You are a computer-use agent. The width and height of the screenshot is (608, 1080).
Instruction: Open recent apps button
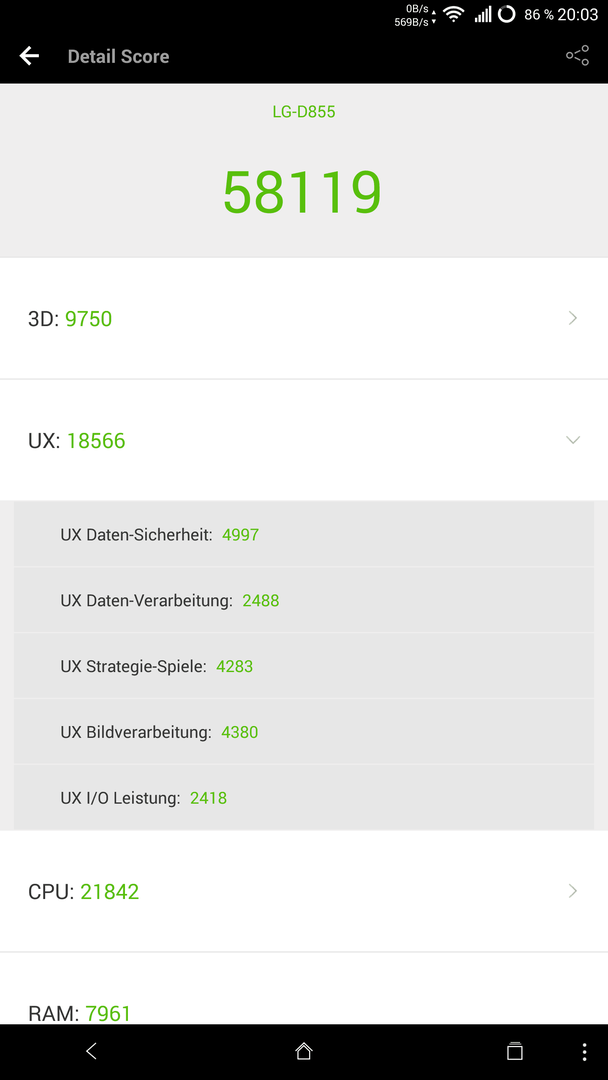point(514,1051)
